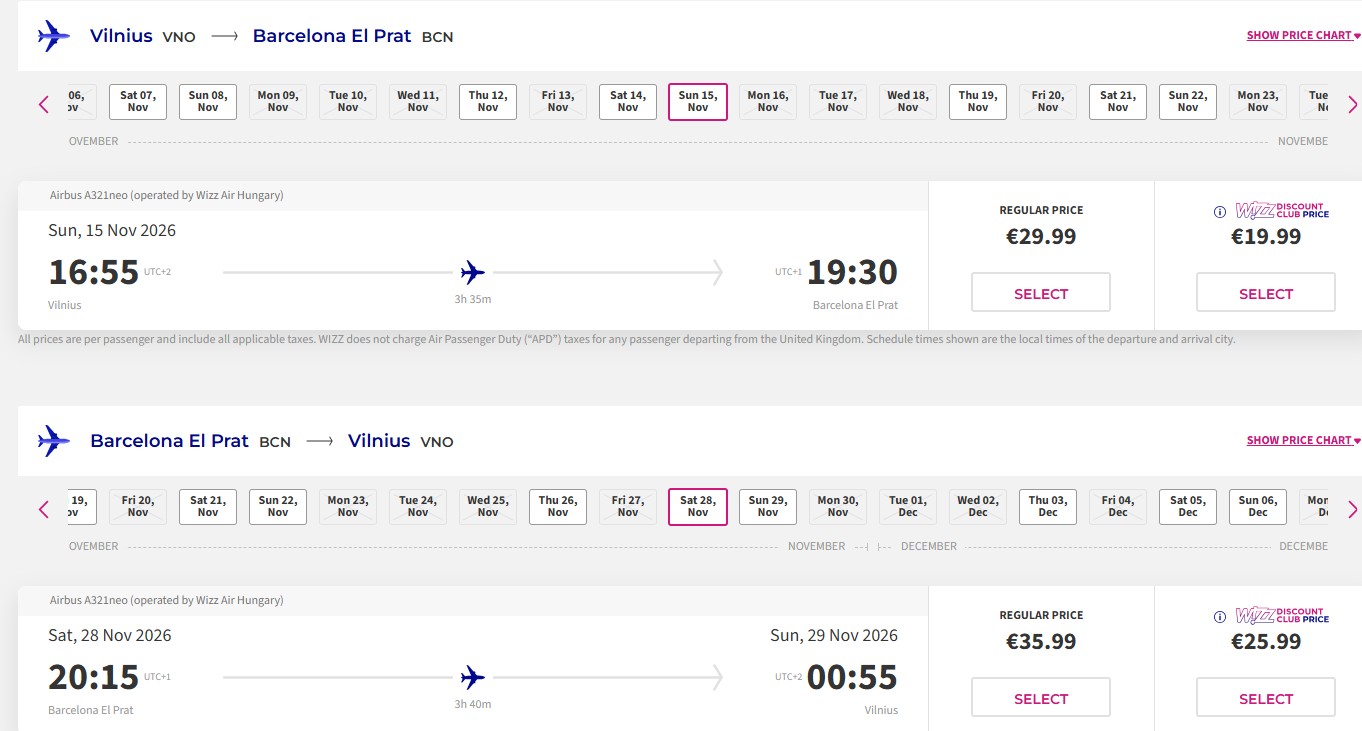Go to later return dates with right arrow
1362x731 pixels.
coord(1352,510)
